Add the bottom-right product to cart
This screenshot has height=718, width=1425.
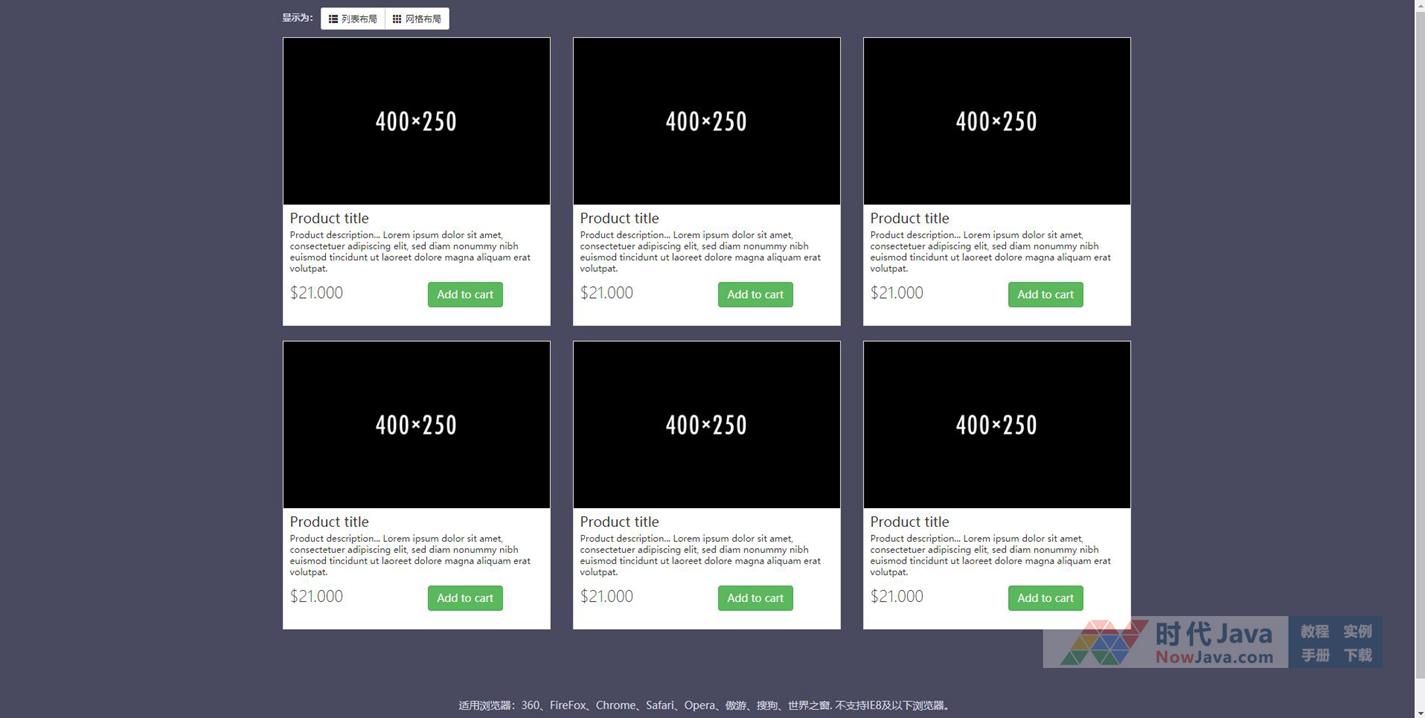pyautogui.click(x=1045, y=598)
